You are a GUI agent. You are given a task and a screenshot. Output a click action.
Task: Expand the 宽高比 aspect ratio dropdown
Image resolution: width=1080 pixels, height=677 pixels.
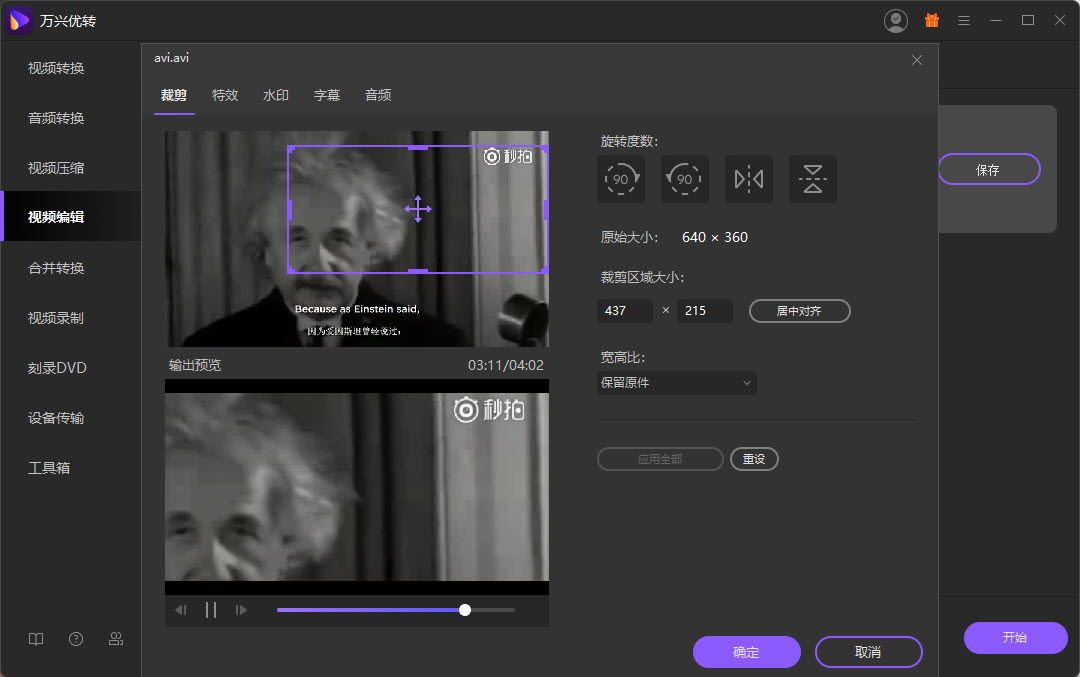pos(676,383)
